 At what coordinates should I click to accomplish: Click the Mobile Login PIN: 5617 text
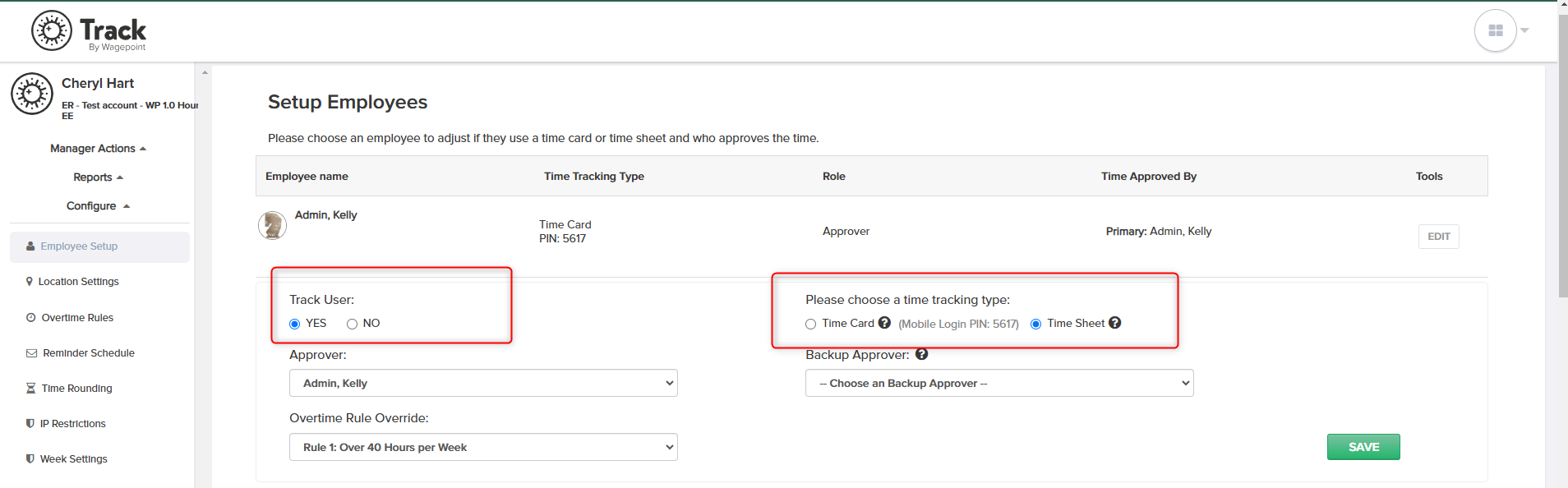click(958, 324)
